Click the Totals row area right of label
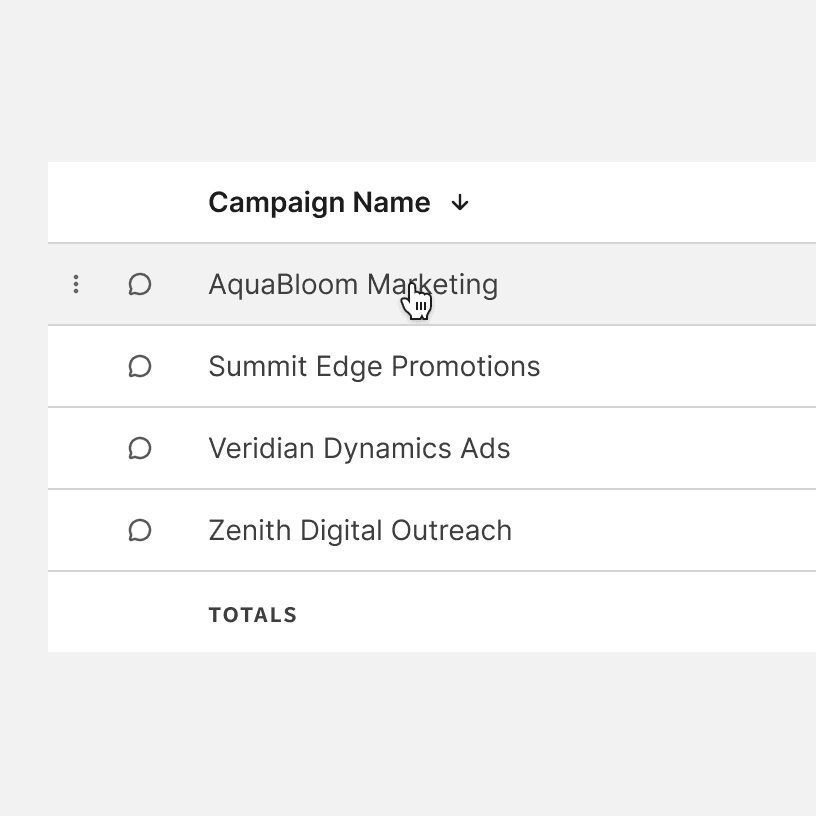 560,615
